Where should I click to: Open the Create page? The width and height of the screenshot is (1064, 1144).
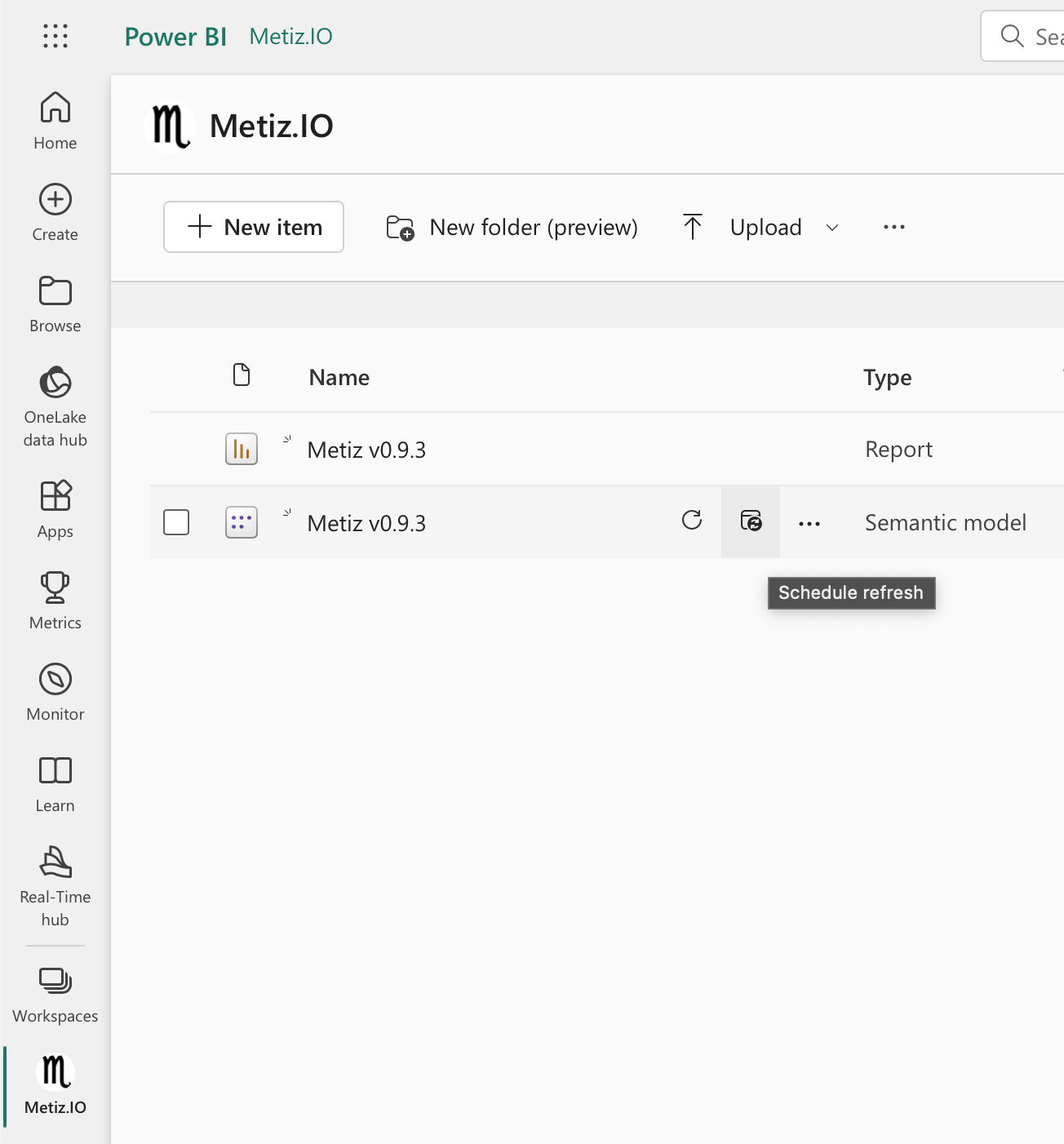tap(55, 212)
